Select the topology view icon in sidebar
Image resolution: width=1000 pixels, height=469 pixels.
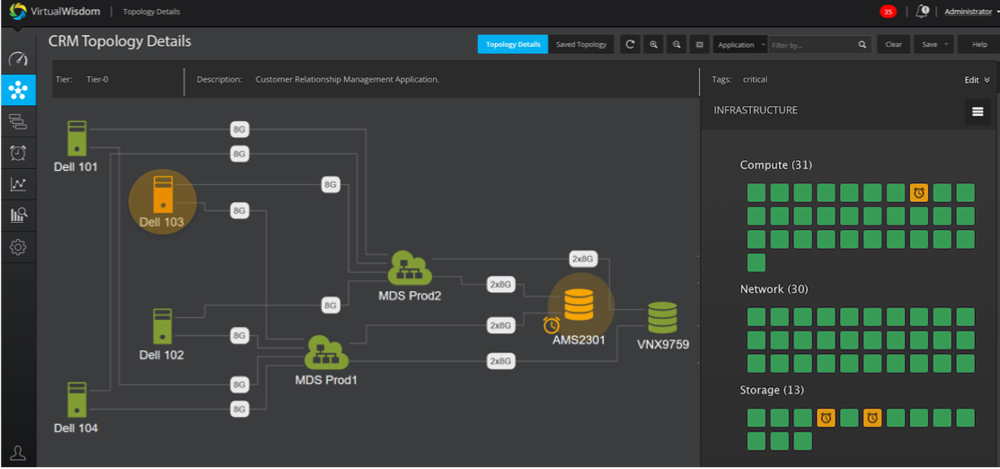pos(18,90)
